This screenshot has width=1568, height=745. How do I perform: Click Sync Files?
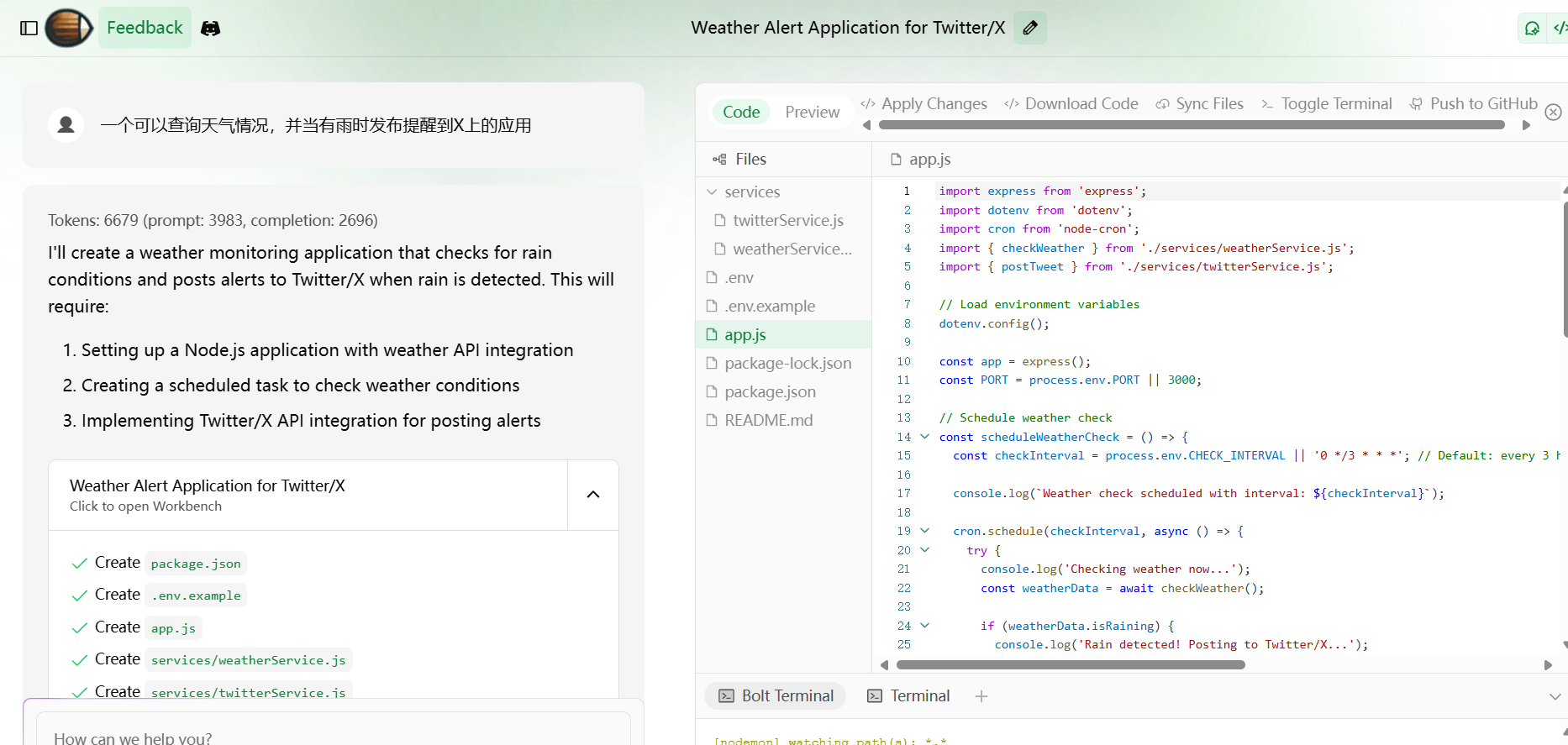point(1200,103)
